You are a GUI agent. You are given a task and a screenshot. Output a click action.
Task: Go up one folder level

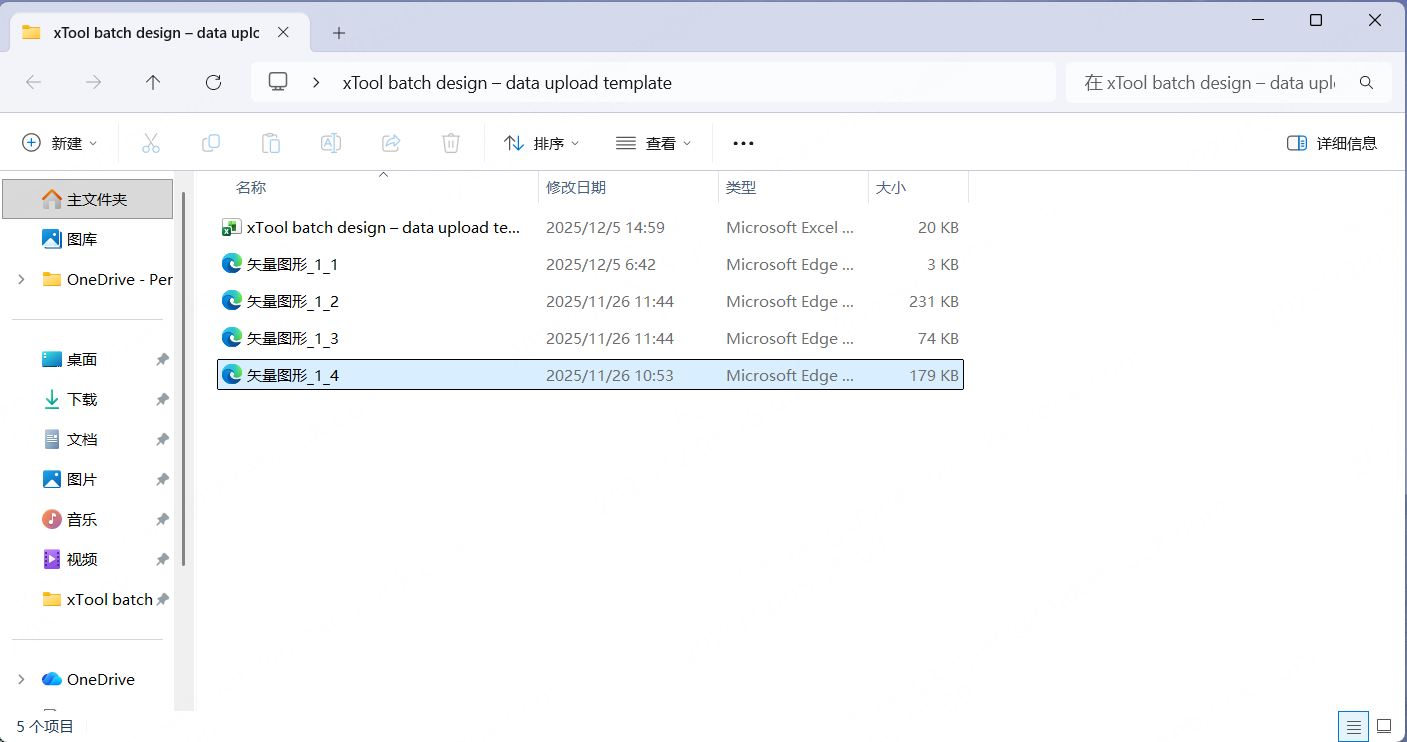pyautogui.click(x=153, y=83)
